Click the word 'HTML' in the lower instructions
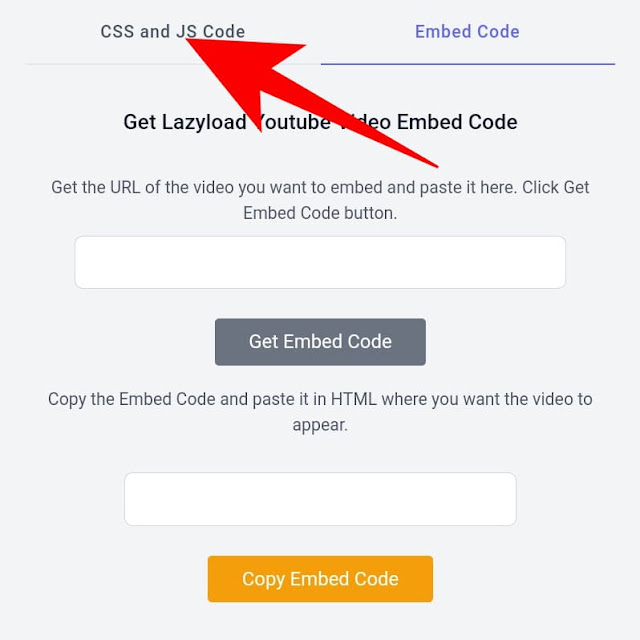This screenshot has height=640, width=640. pos(353,399)
